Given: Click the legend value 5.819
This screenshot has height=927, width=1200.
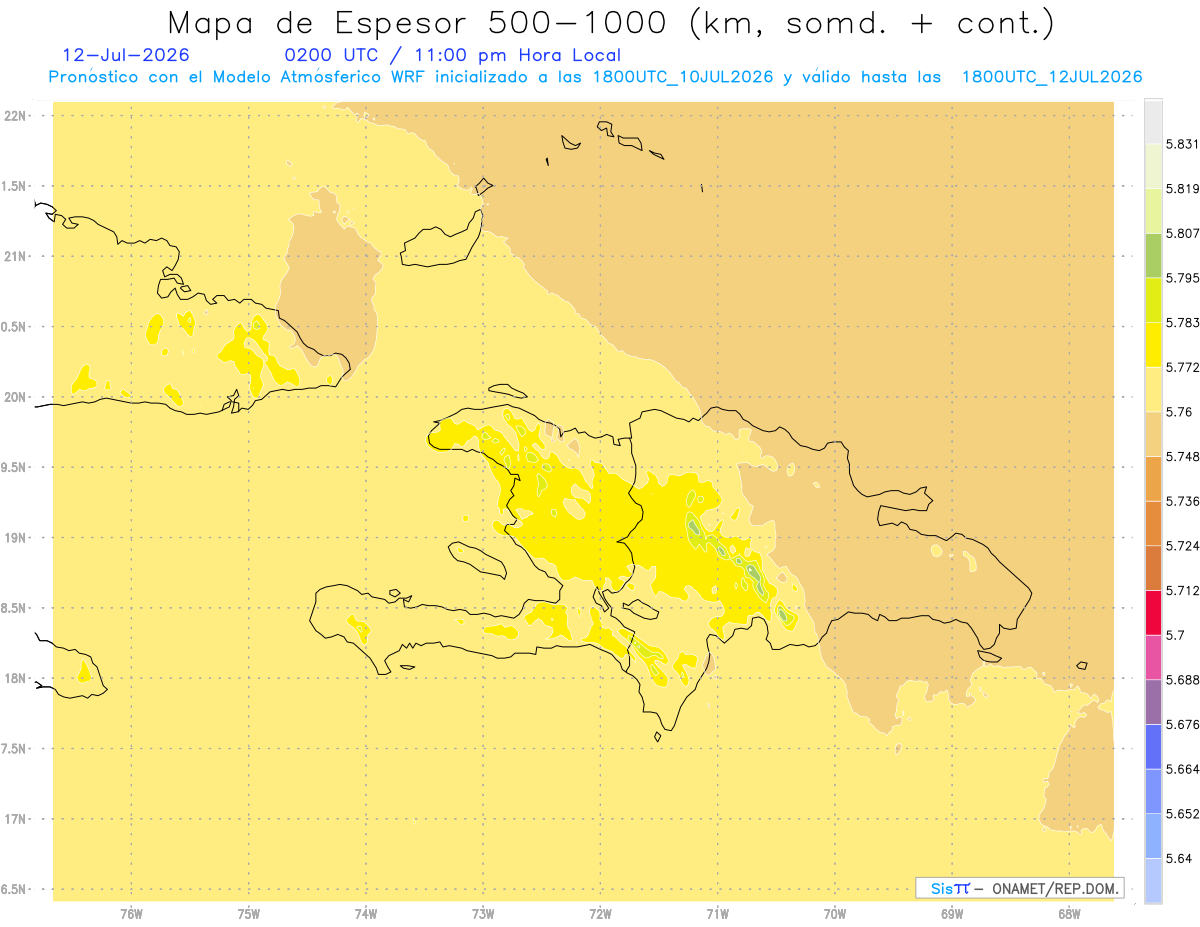Looking at the screenshot, I should (1183, 189).
